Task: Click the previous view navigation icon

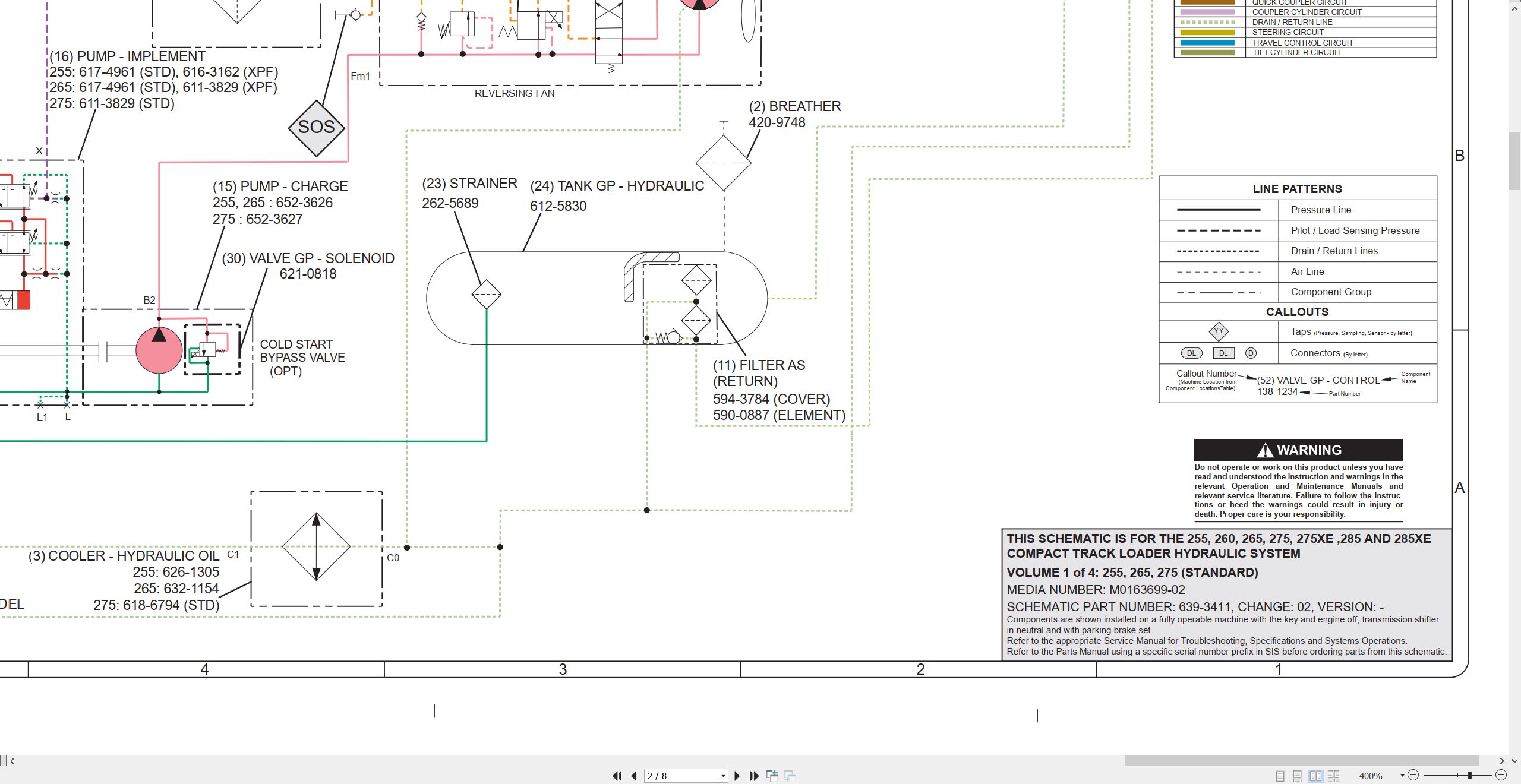Action: coord(772,776)
